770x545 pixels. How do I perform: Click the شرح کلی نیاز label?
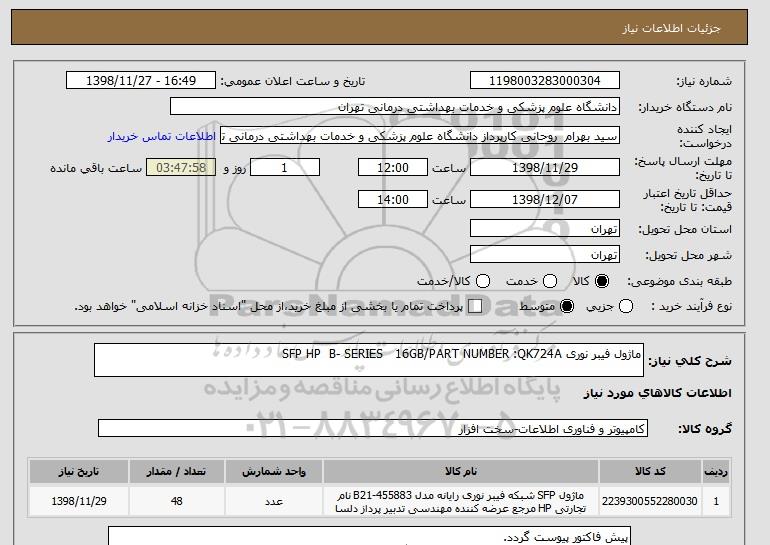(x=690, y=361)
